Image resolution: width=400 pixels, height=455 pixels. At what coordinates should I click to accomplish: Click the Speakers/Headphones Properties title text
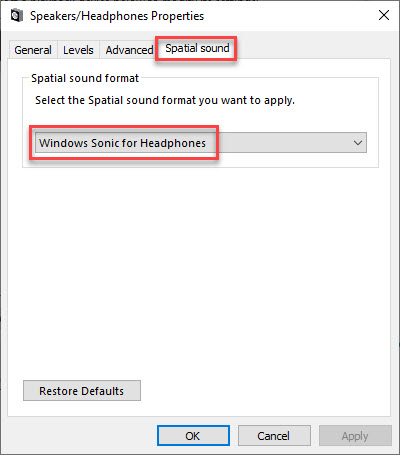tap(117, 16)
